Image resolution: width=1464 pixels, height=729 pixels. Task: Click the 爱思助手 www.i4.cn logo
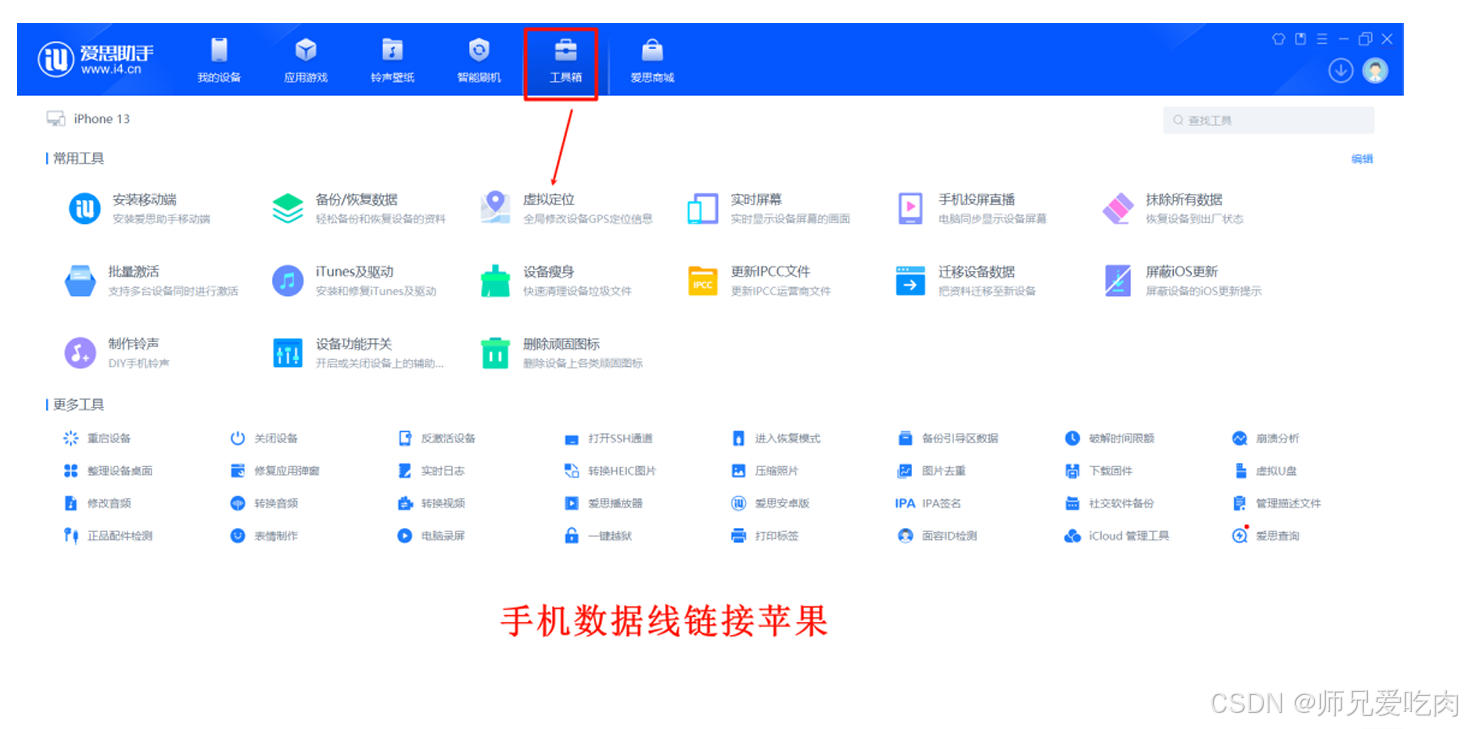96,60
